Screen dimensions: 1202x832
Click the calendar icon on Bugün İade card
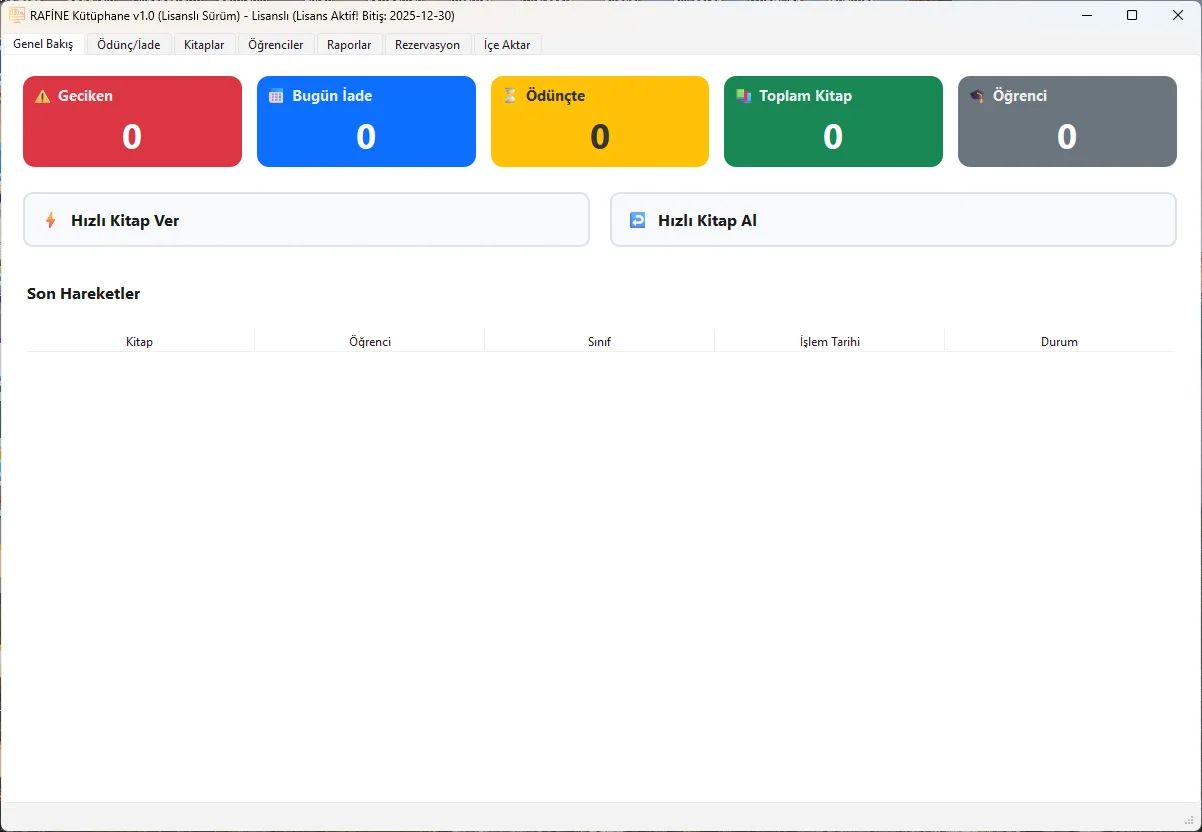pyautogui.click(x=276, y=96)
